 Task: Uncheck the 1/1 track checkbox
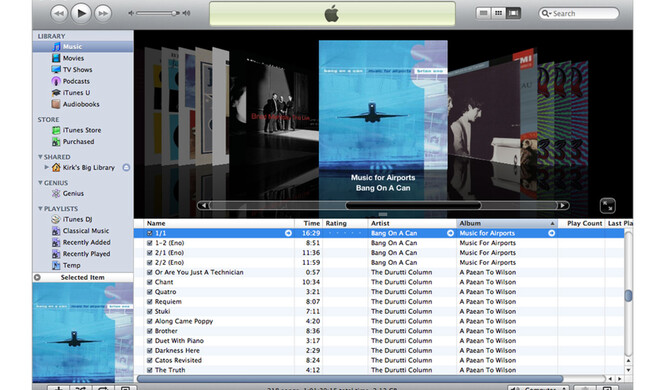tap(149, 233)
